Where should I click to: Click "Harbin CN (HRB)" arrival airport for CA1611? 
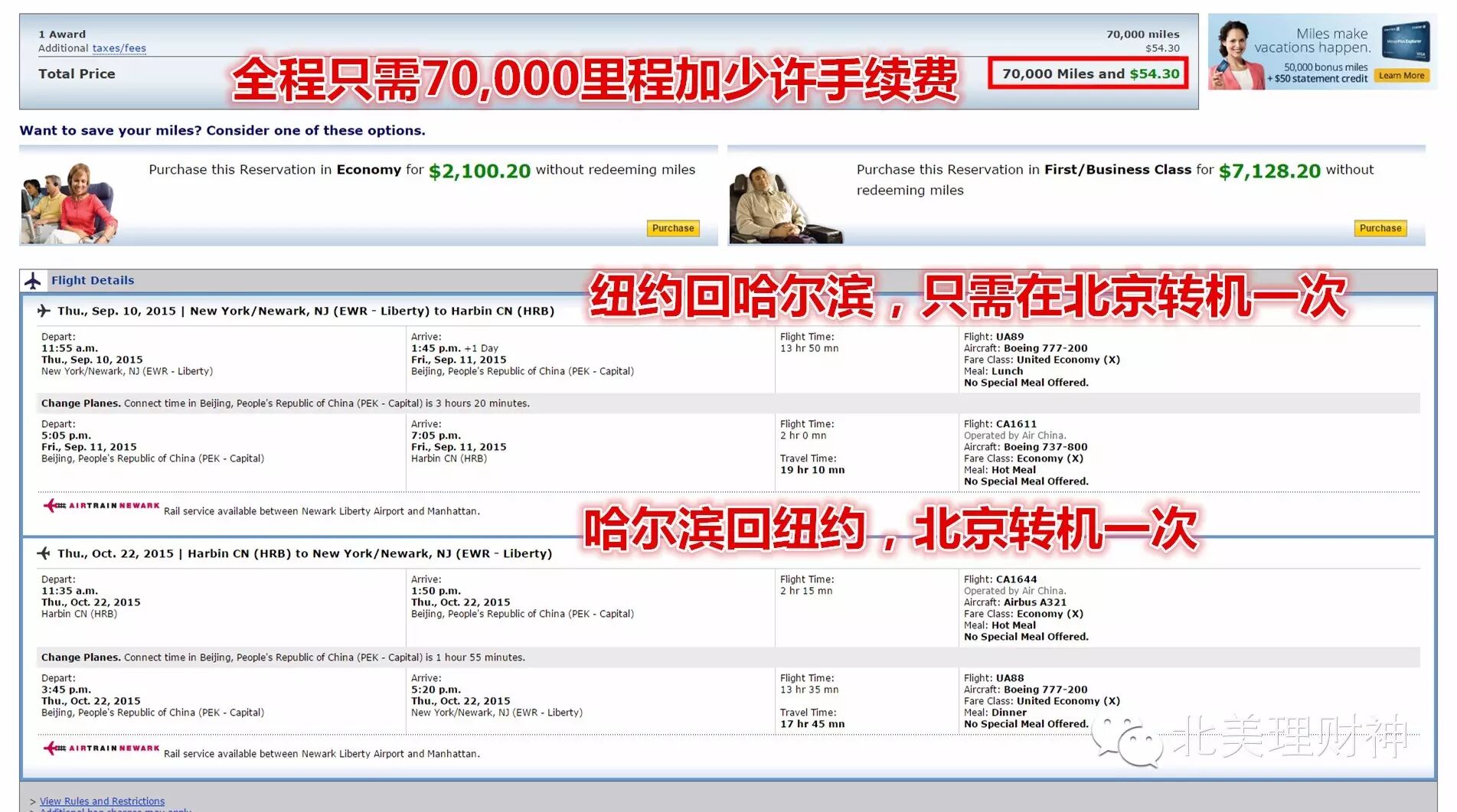pos(449,458)
